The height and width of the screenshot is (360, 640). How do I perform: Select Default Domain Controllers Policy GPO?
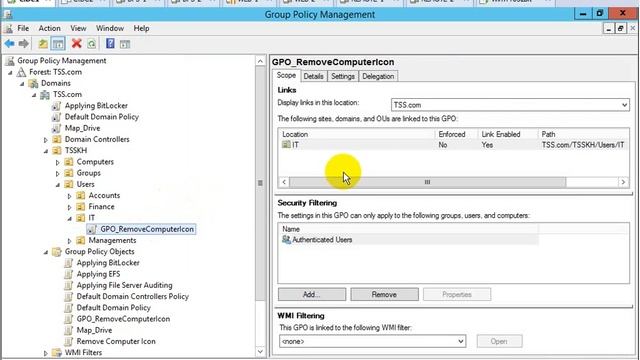point(133,296)
